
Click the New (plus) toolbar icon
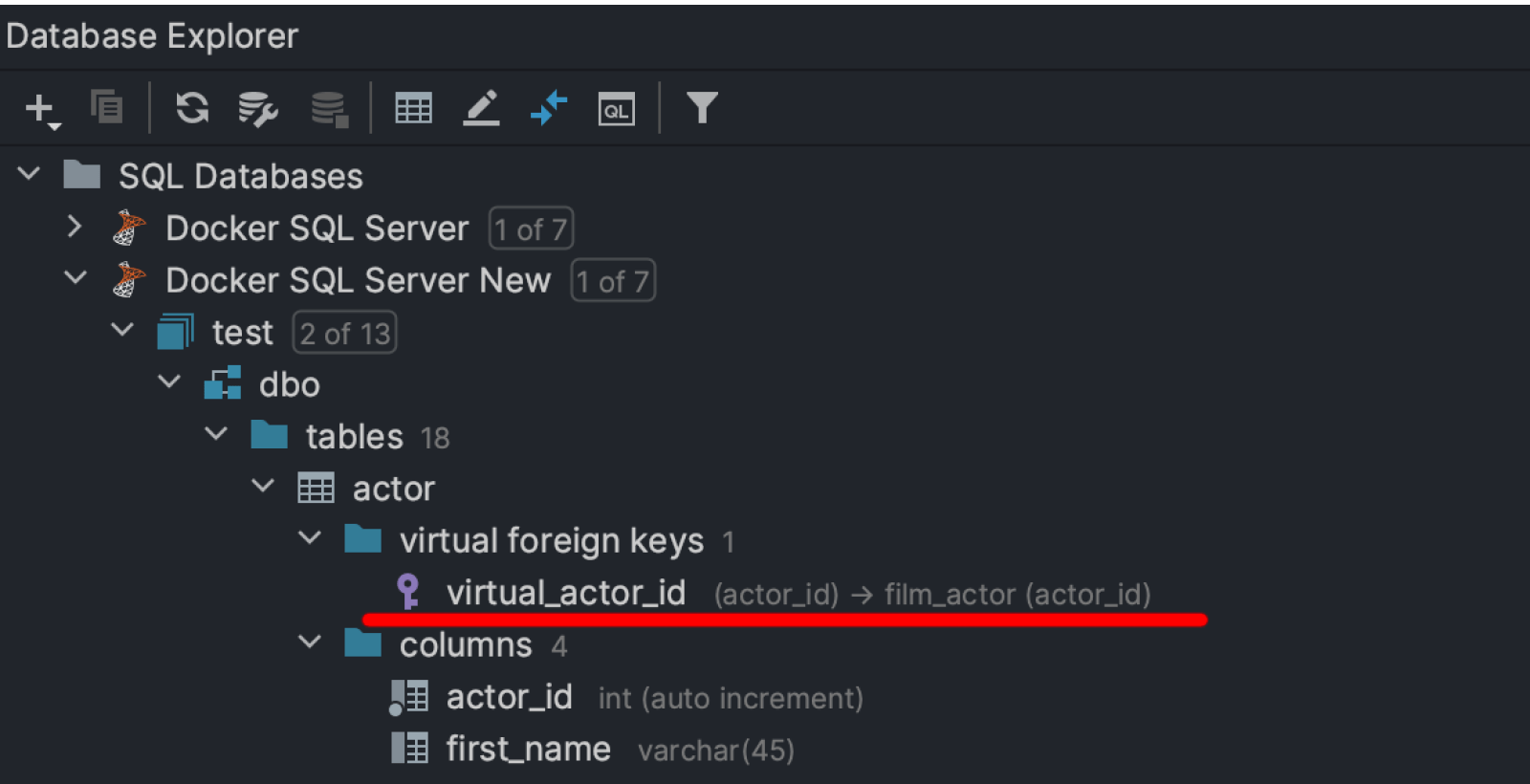point(40,108)
